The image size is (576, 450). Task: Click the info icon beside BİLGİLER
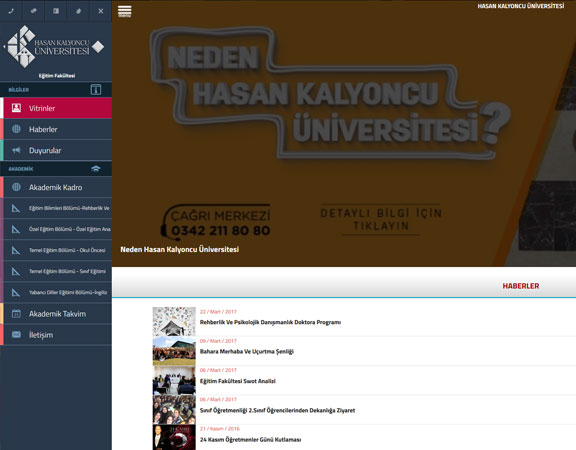tap(96, 90)
